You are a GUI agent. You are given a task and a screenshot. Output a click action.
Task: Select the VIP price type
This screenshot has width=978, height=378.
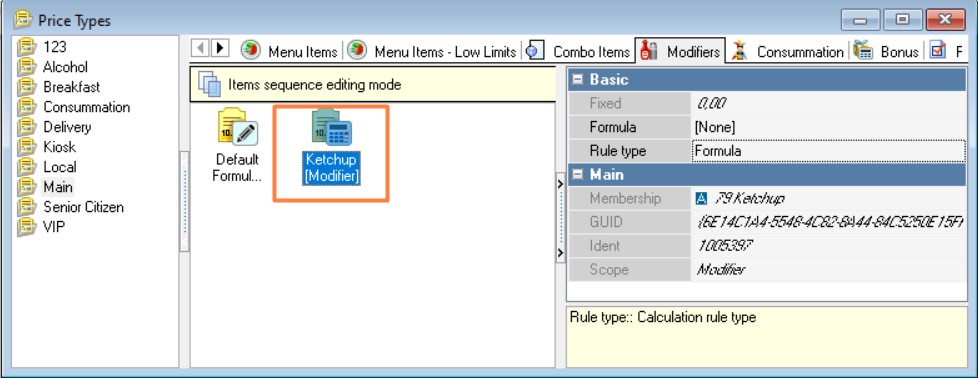[x=54, y=226]
